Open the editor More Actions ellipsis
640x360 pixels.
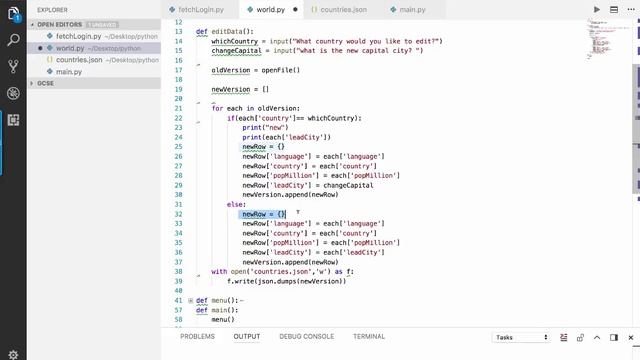[631, 9]
